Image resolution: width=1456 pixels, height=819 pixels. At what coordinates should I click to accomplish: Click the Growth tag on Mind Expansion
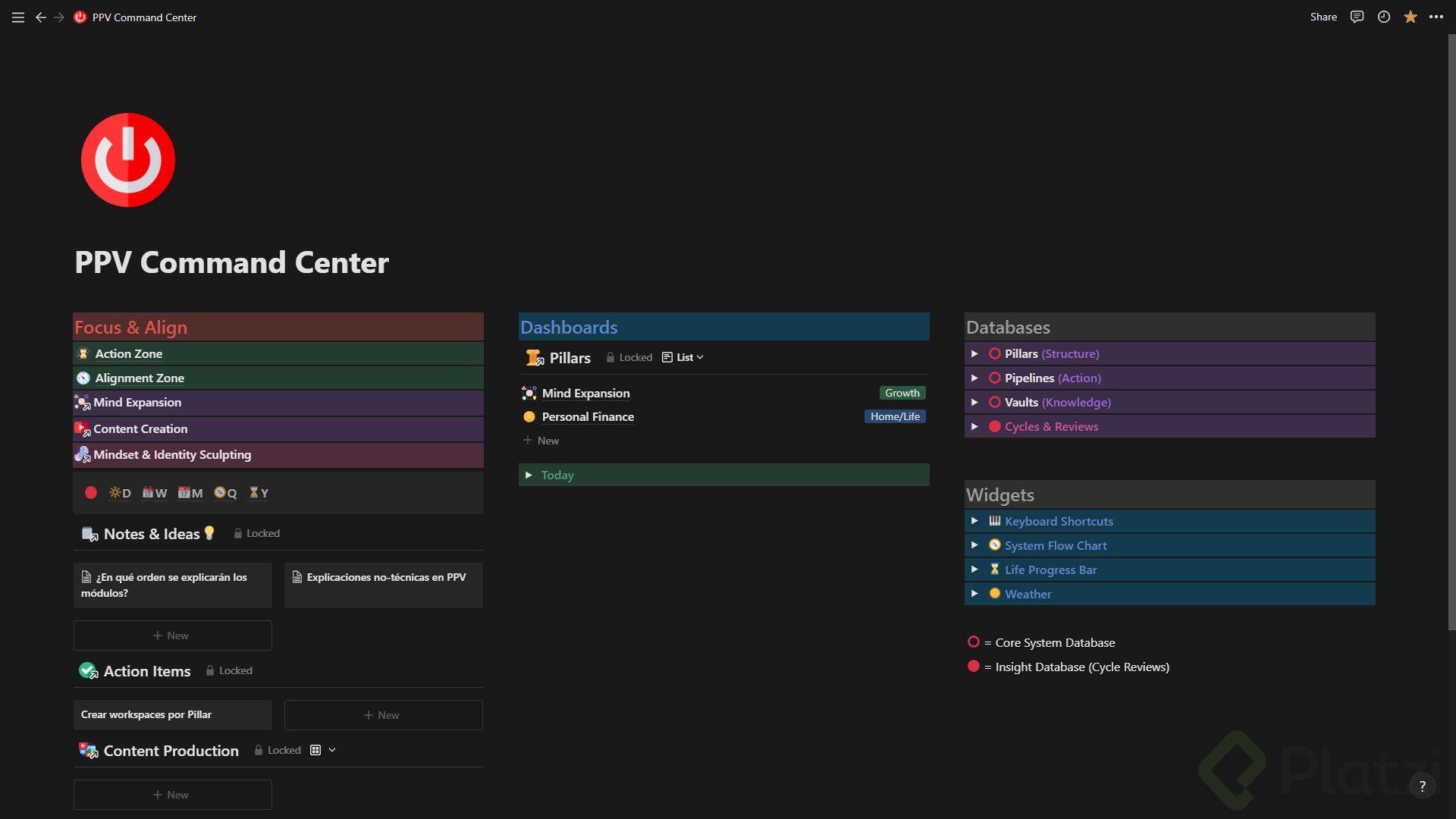(x=902, y=394)
